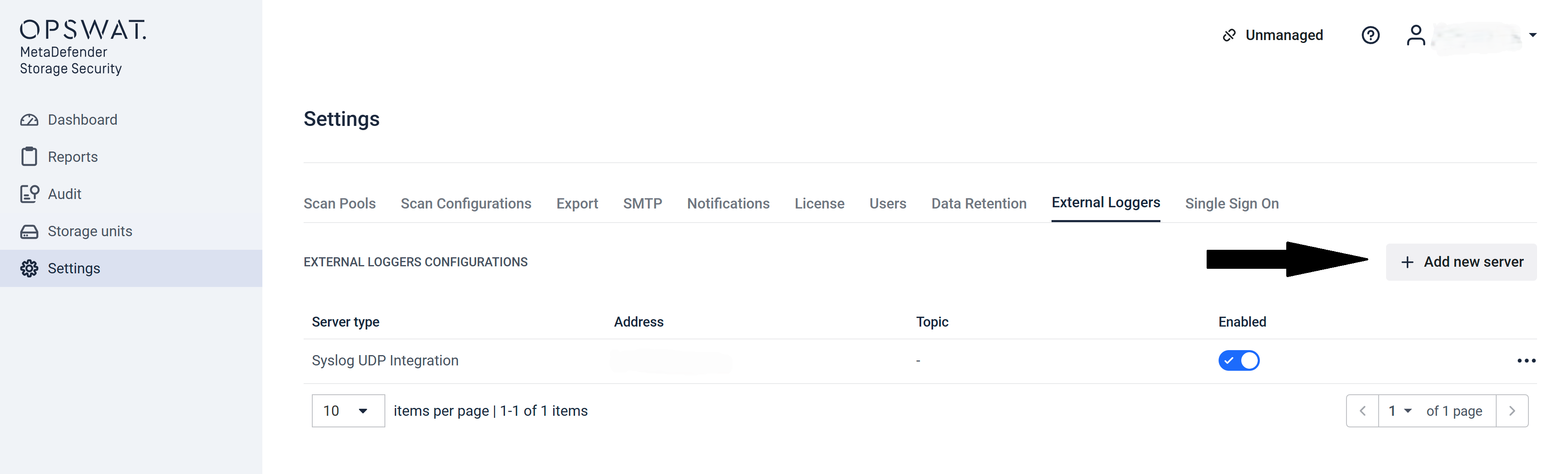Open the three-dot menu for Syslog row

click(1526, 361)
